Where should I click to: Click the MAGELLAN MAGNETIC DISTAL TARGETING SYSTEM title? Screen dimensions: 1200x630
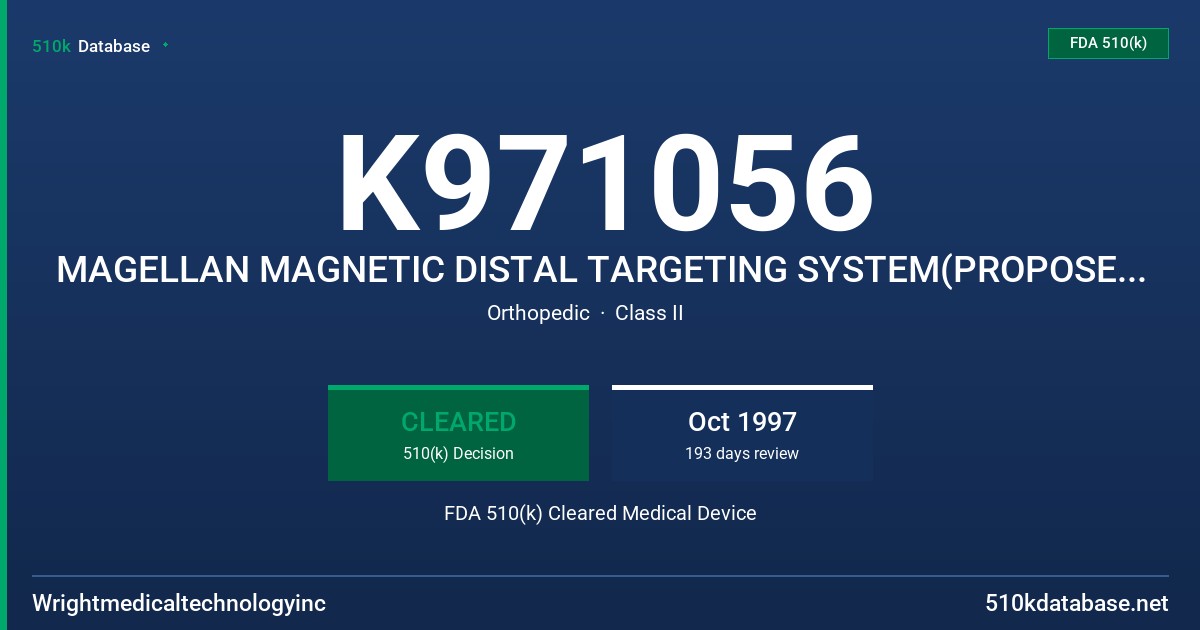600,269
